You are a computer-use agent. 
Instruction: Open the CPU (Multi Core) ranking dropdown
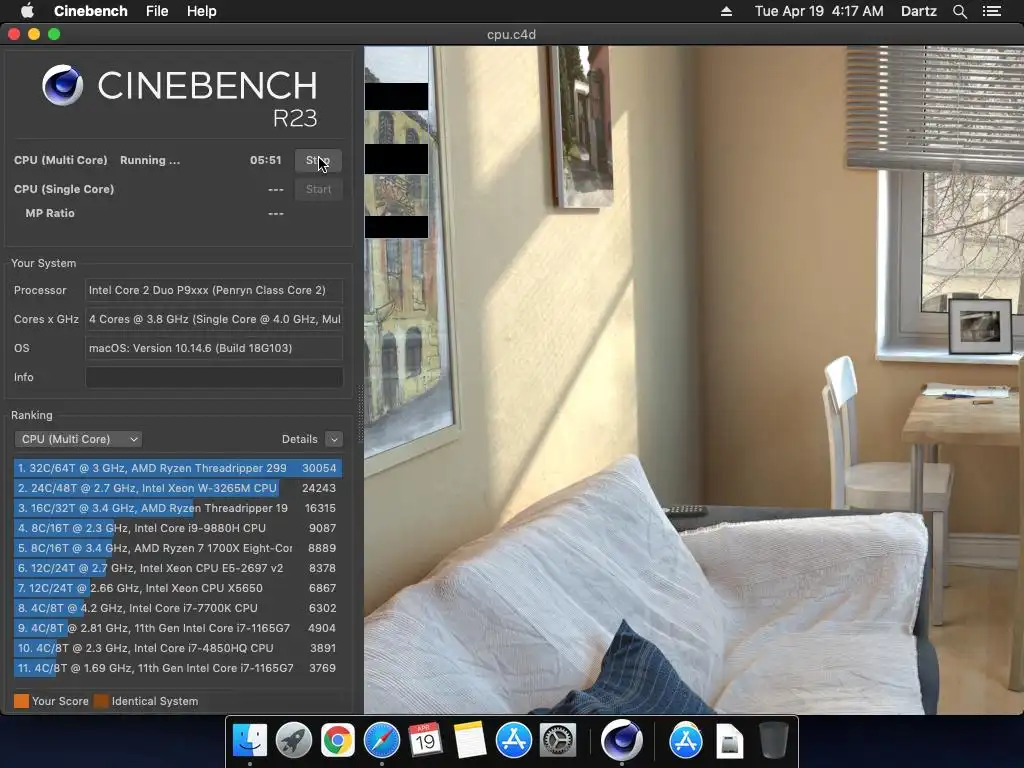point(78,439)
